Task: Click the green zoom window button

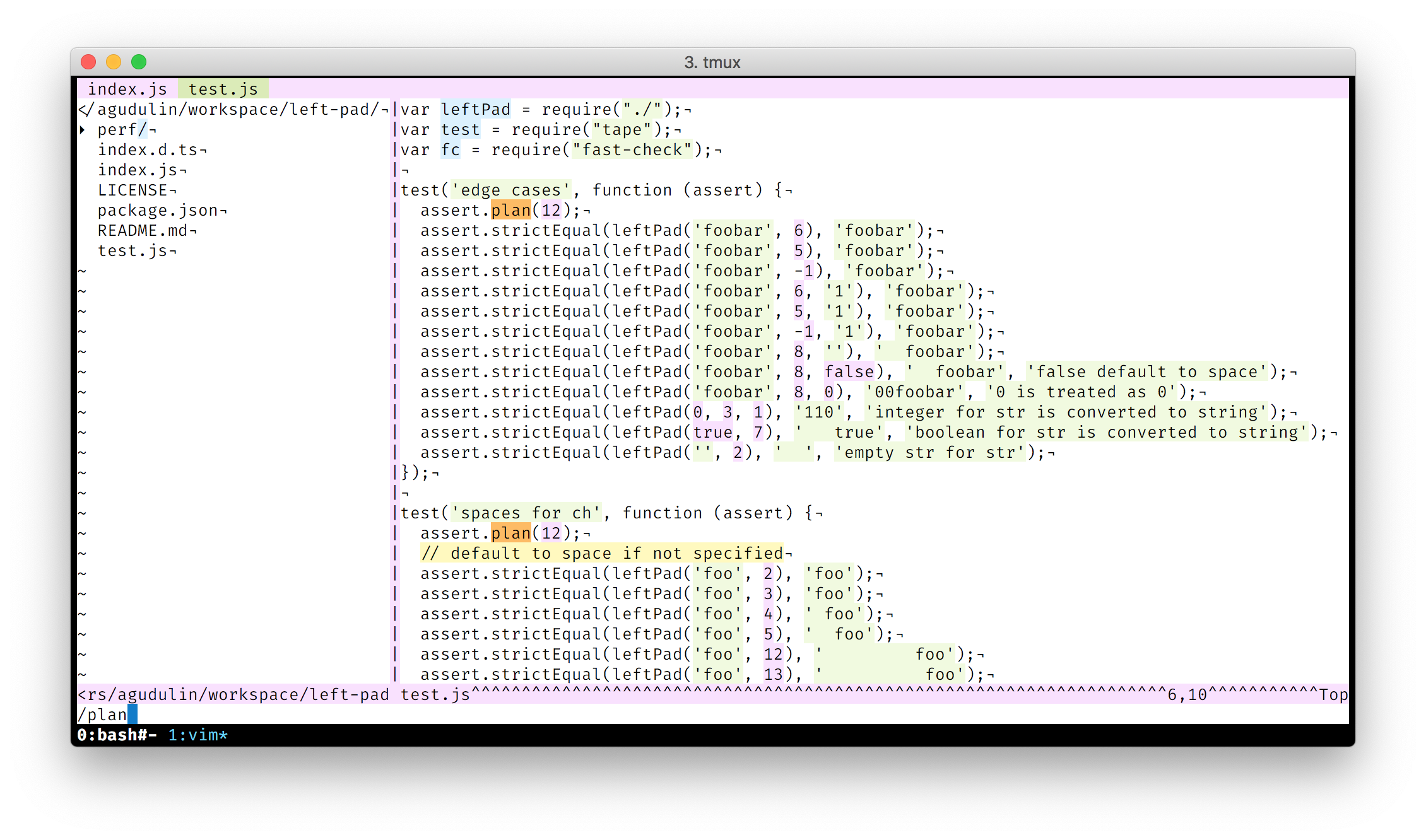Action: (x=139, y=62)
